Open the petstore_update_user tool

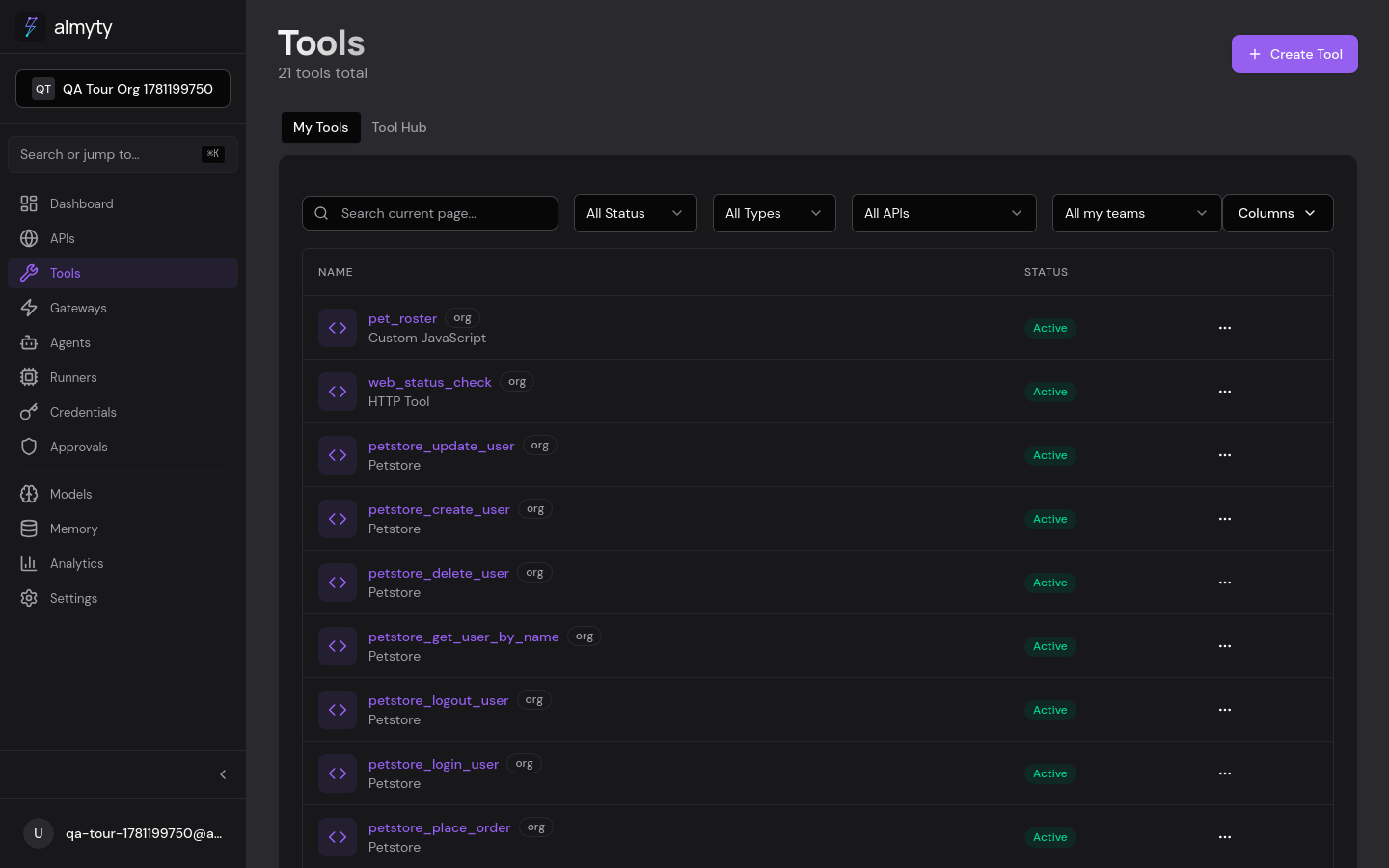pos(441,446)
